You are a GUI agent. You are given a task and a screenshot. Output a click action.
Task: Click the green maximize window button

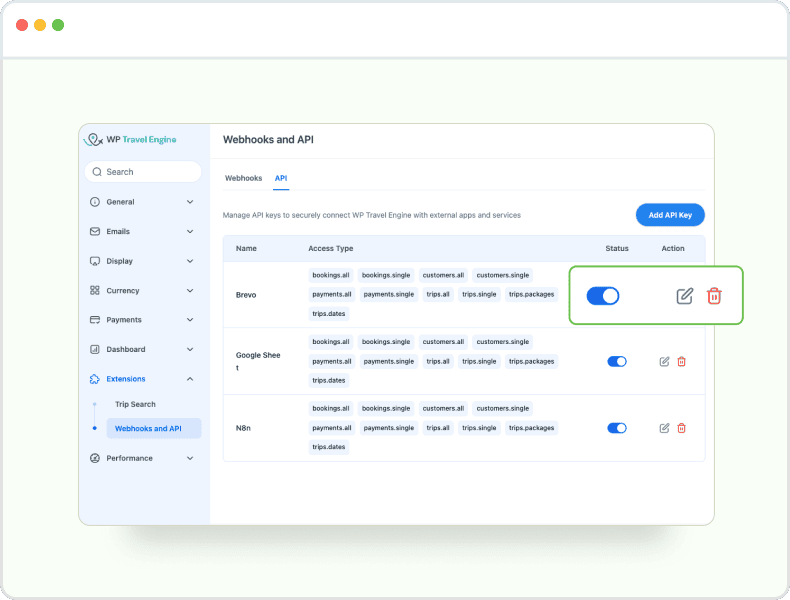click(58, 25)
